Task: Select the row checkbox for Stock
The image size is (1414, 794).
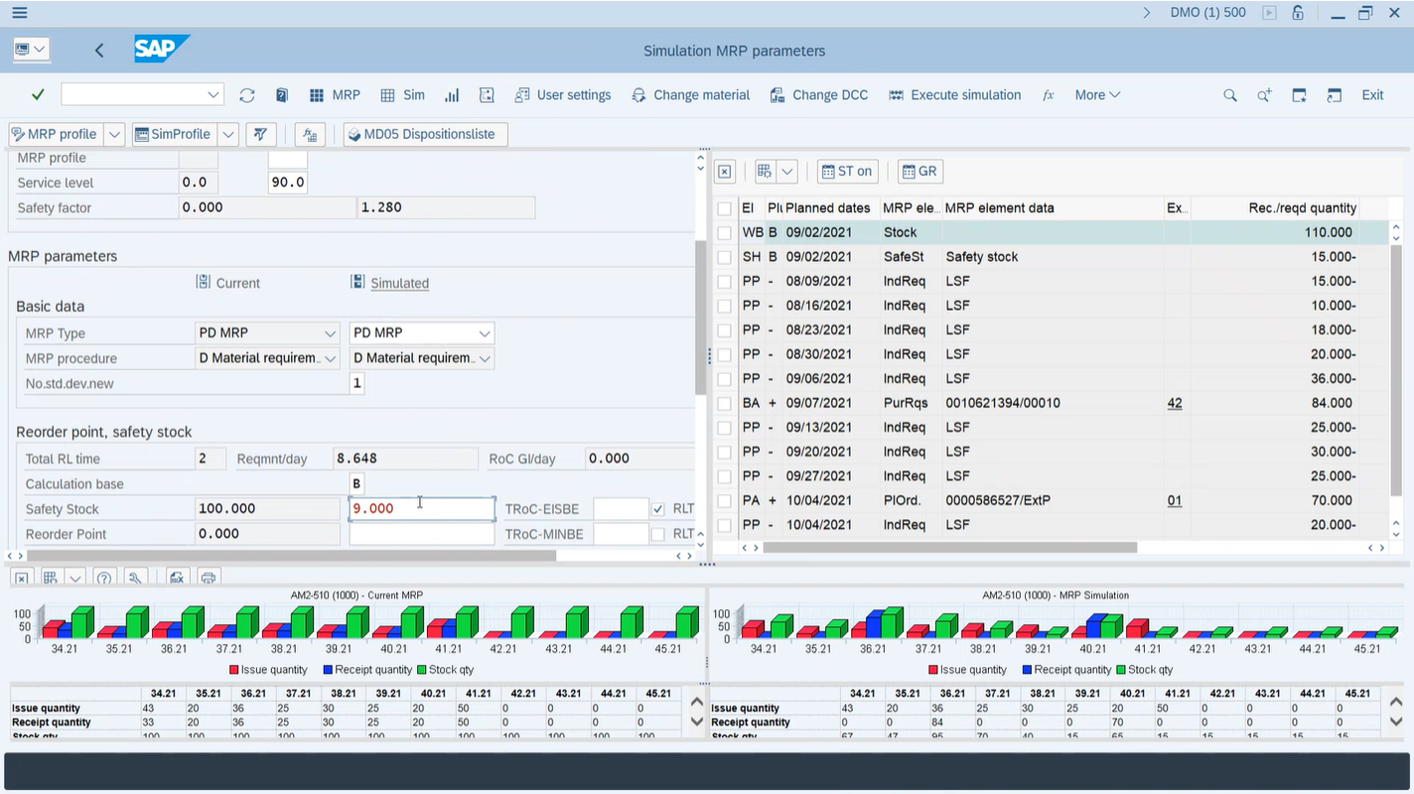Action: click(x=724, y=232)
